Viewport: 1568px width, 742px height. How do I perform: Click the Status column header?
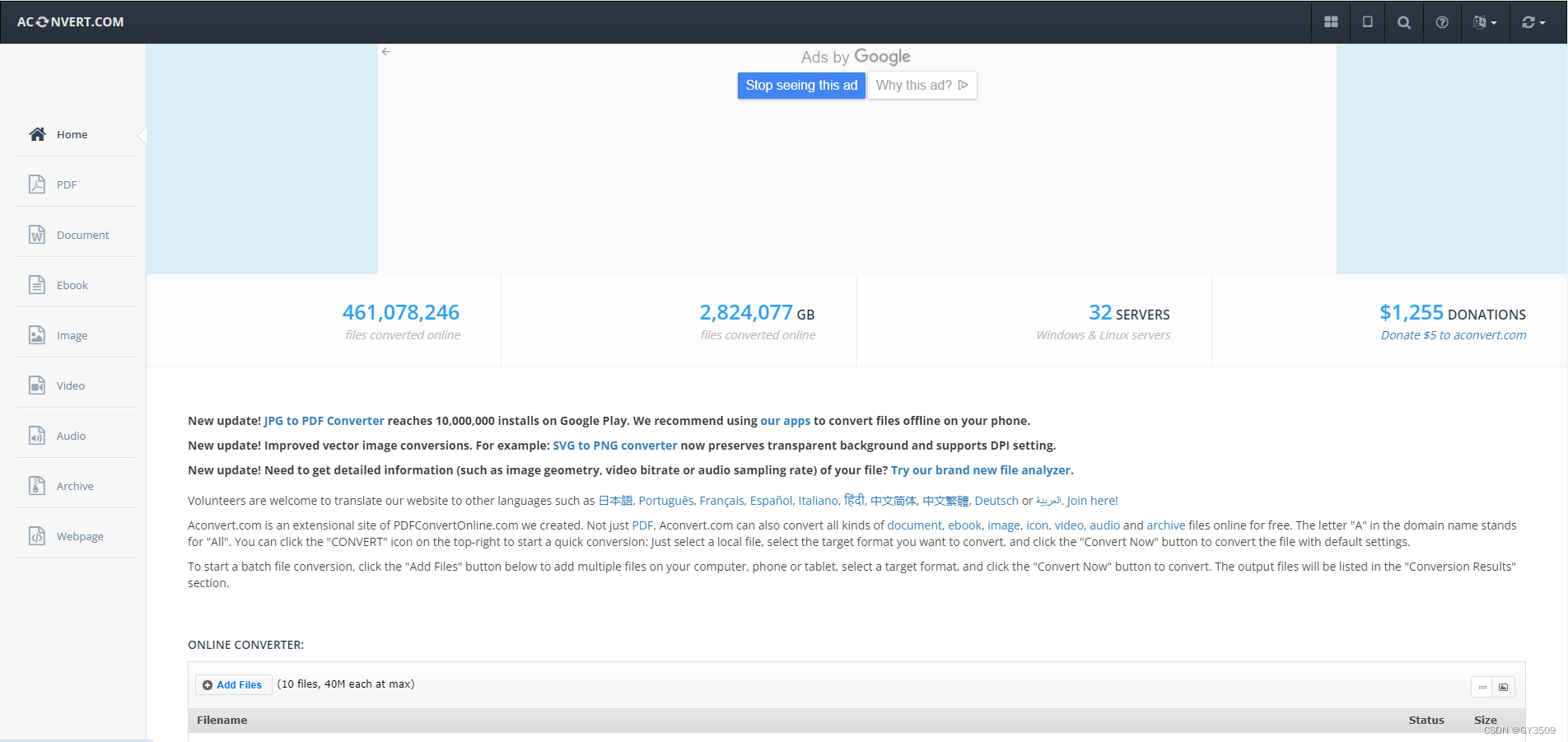(x=1426, y=721)
